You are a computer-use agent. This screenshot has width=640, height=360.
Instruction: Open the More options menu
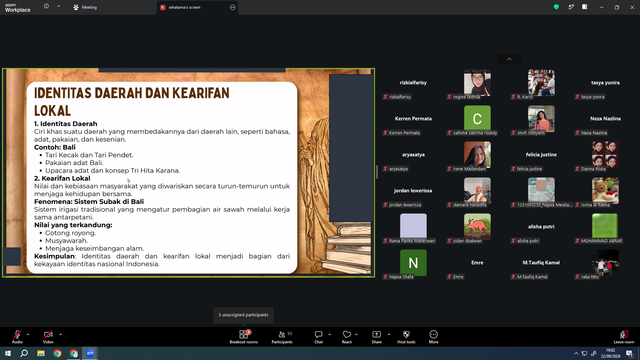tap(433, 336)
